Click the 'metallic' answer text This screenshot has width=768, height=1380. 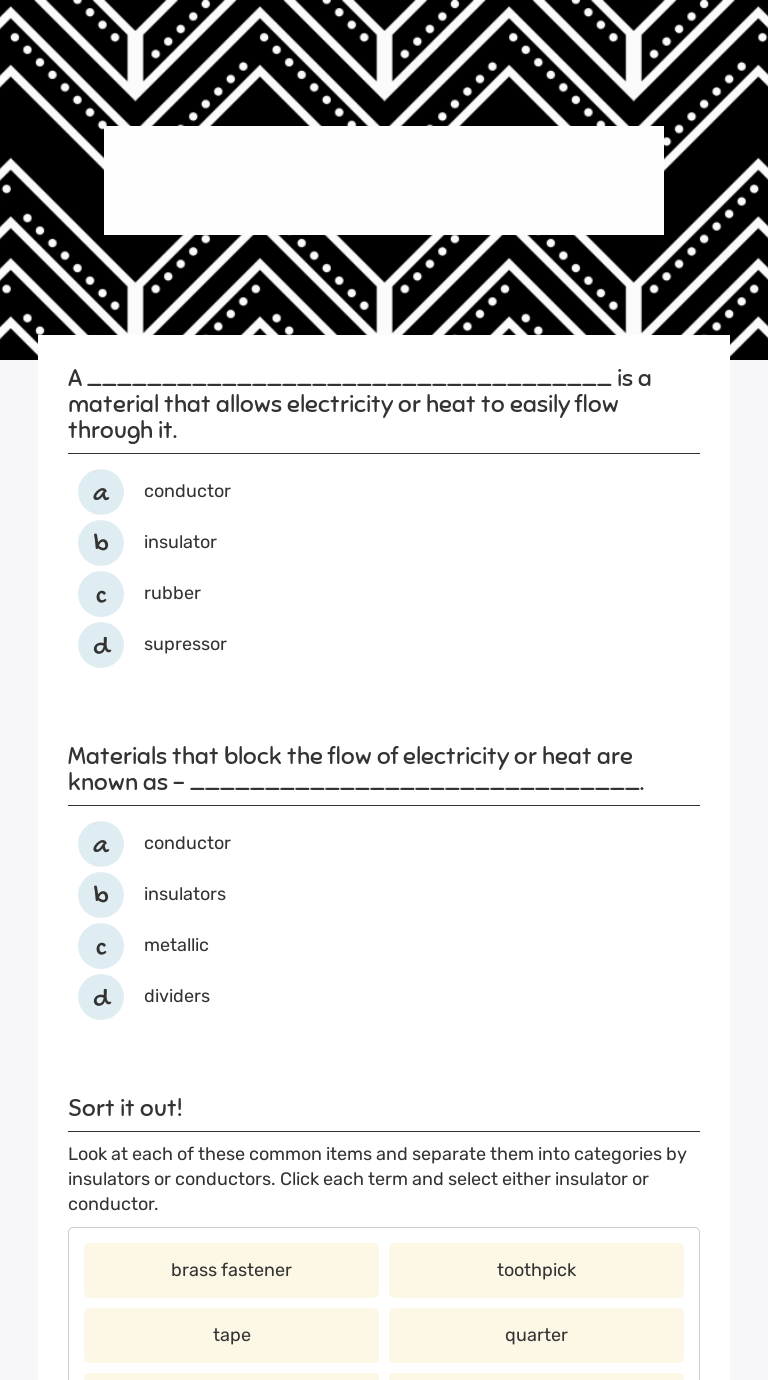pyautogui.click(x=176, y=945)
